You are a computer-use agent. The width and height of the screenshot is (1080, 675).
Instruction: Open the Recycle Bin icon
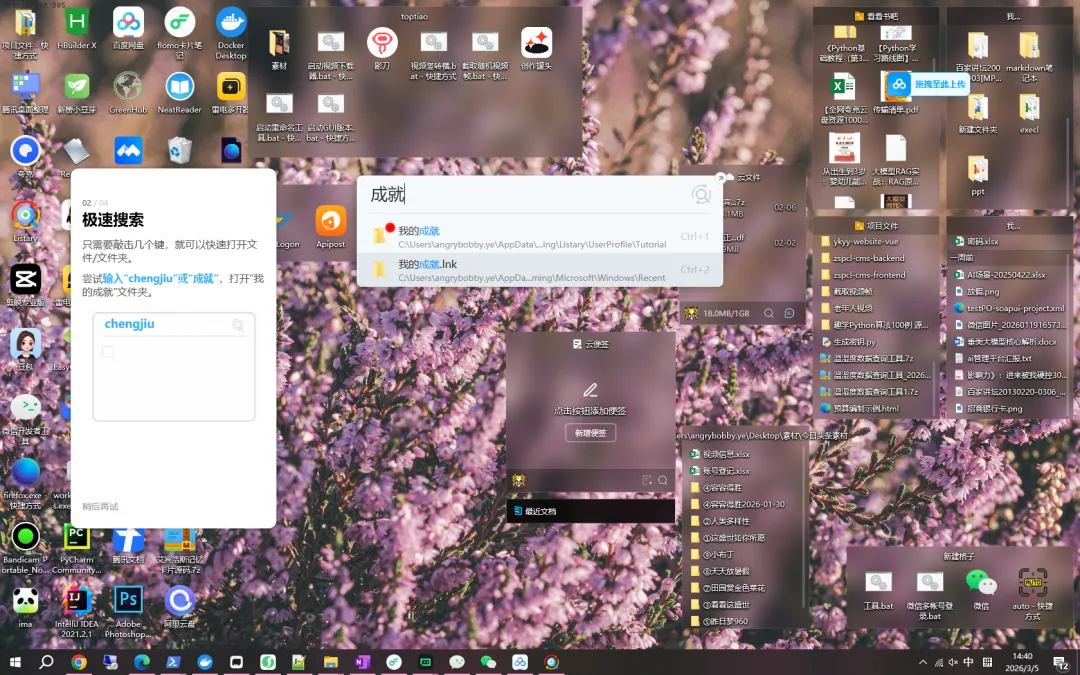[180, 150]
